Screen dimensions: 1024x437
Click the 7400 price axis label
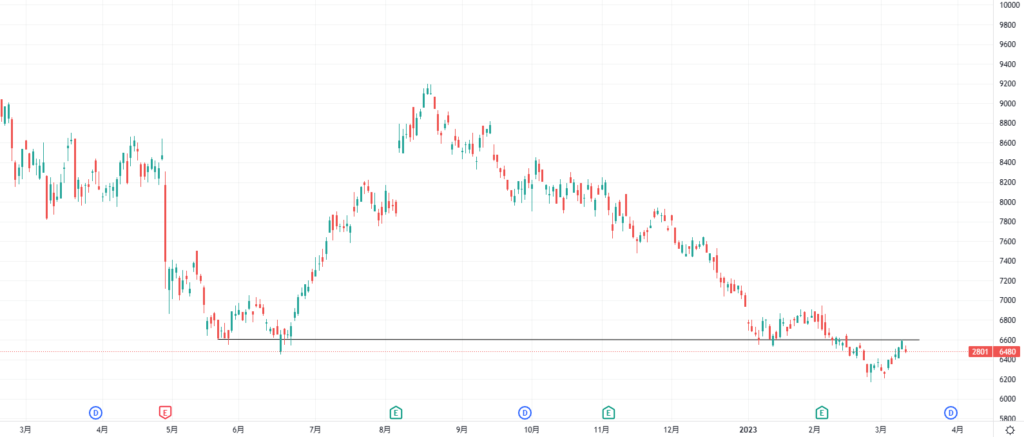(1008, 261)
